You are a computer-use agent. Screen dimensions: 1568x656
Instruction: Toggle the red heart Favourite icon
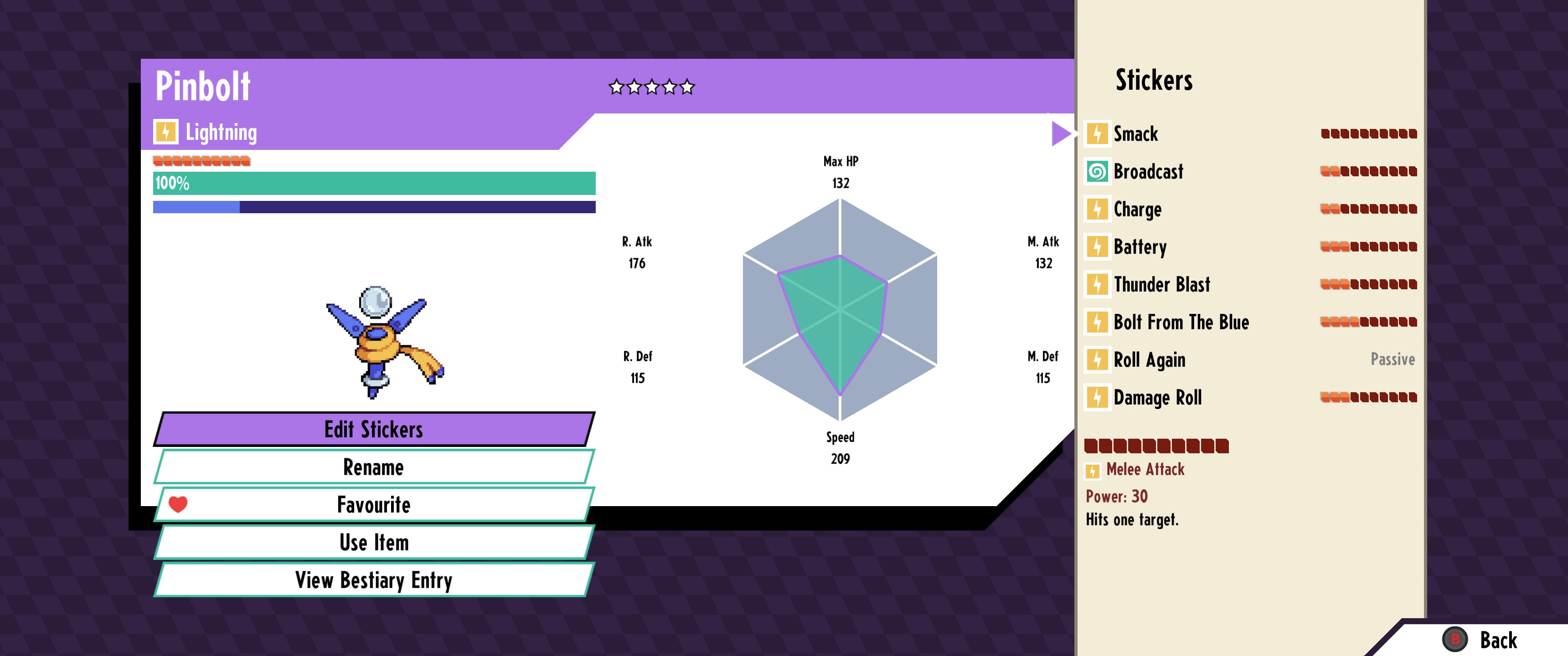click(x=178, y=504)
